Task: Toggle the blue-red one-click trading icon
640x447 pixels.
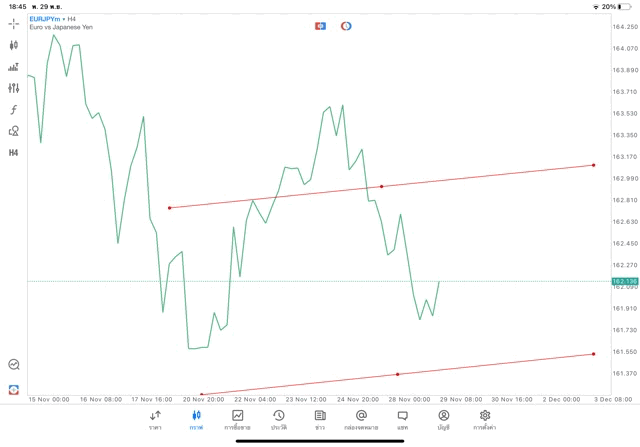Action: coord(320,26)
